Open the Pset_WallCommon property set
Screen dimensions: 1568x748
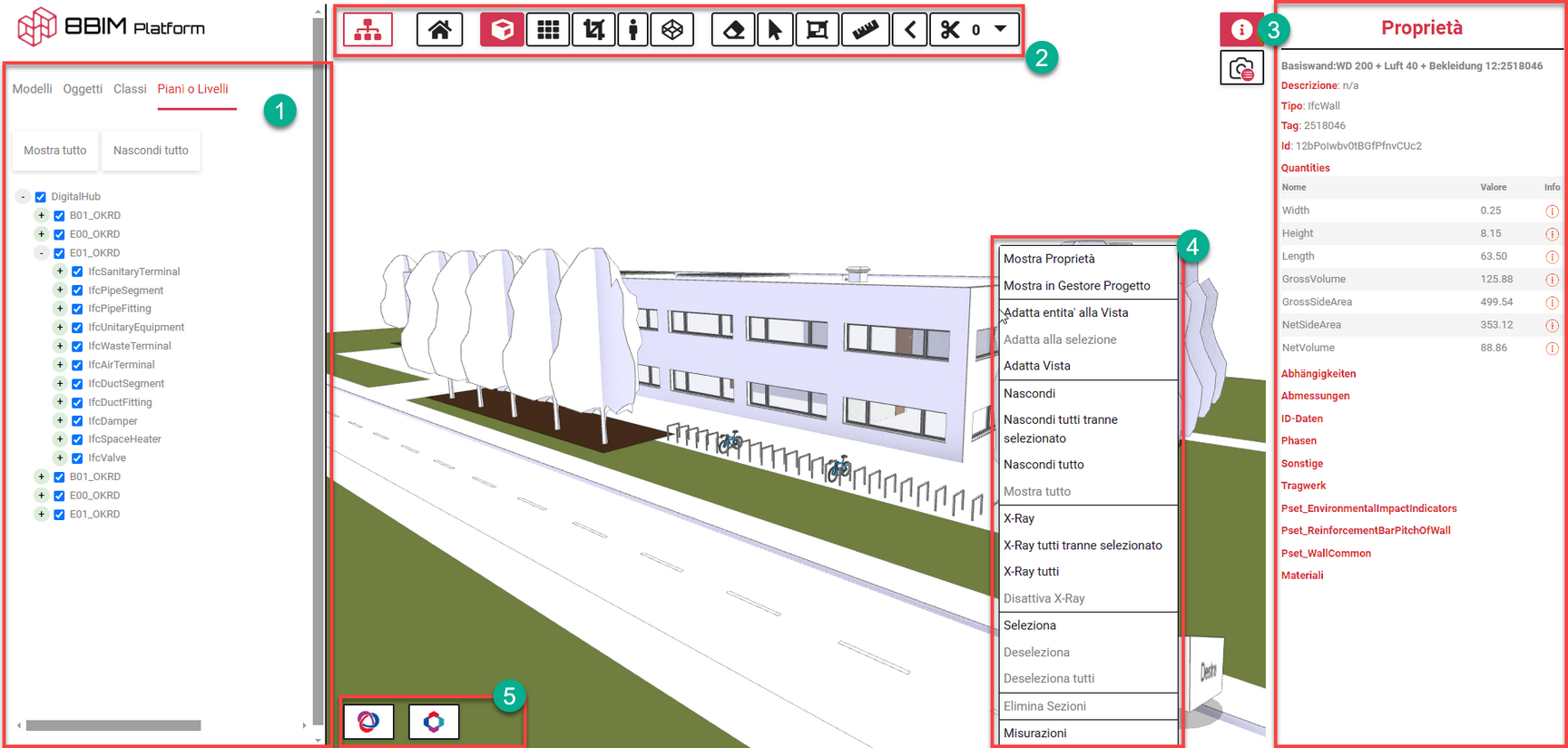point(1326,553)
